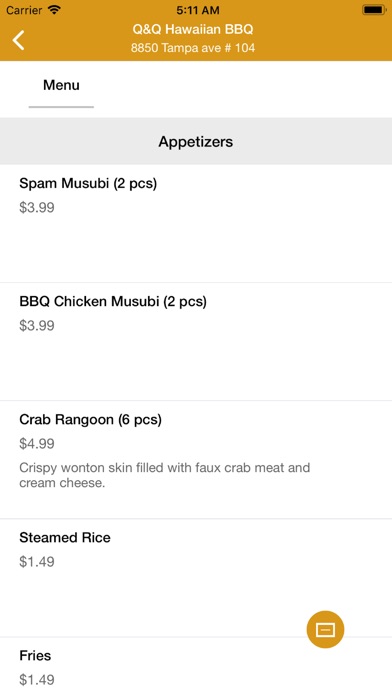Viewport: 392px width, 696px height.
Task: Select Crab Rangoon (6 pcs) item
Action: pyautogui.click(x=196, y=460)
